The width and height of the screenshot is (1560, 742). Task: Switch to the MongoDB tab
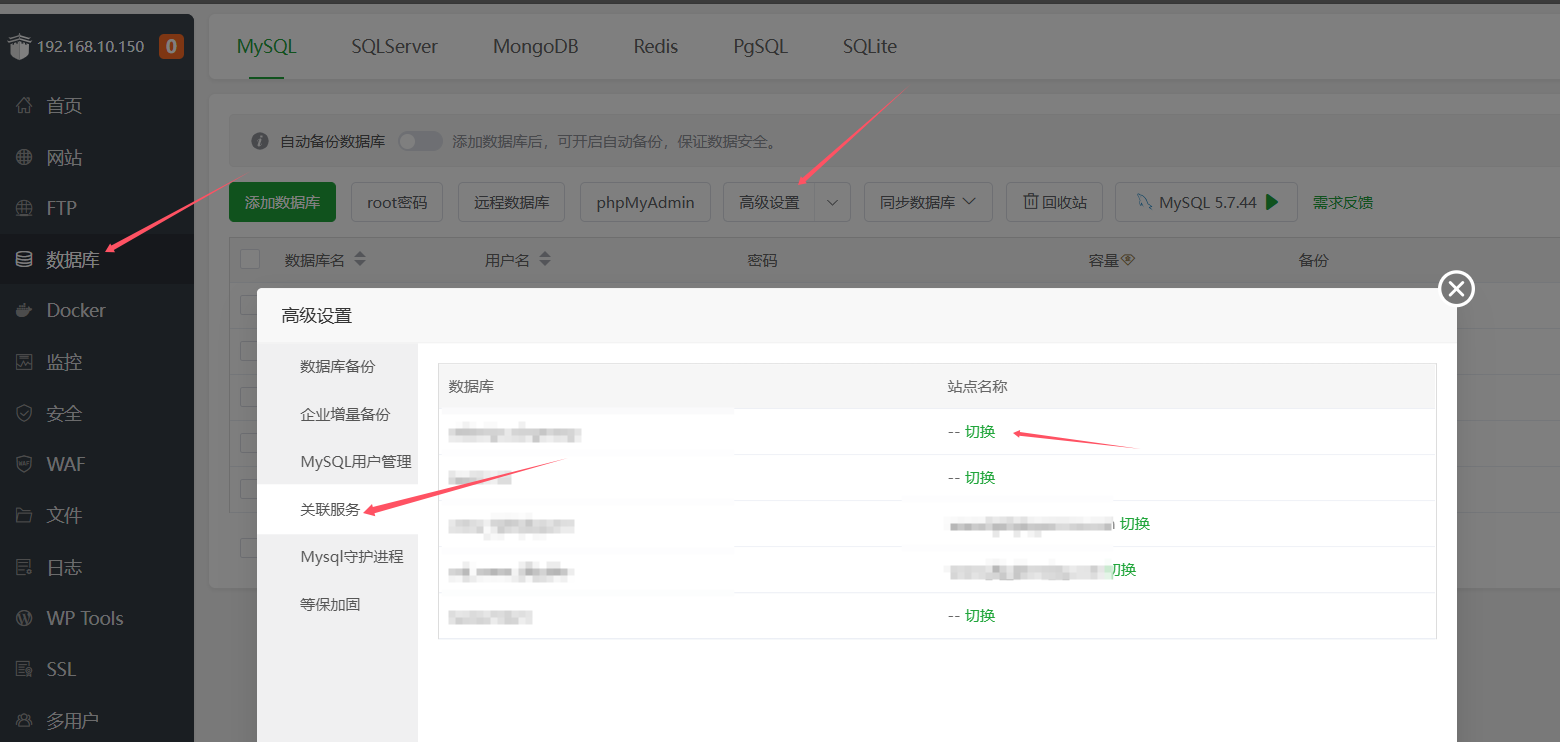[536, 46]
